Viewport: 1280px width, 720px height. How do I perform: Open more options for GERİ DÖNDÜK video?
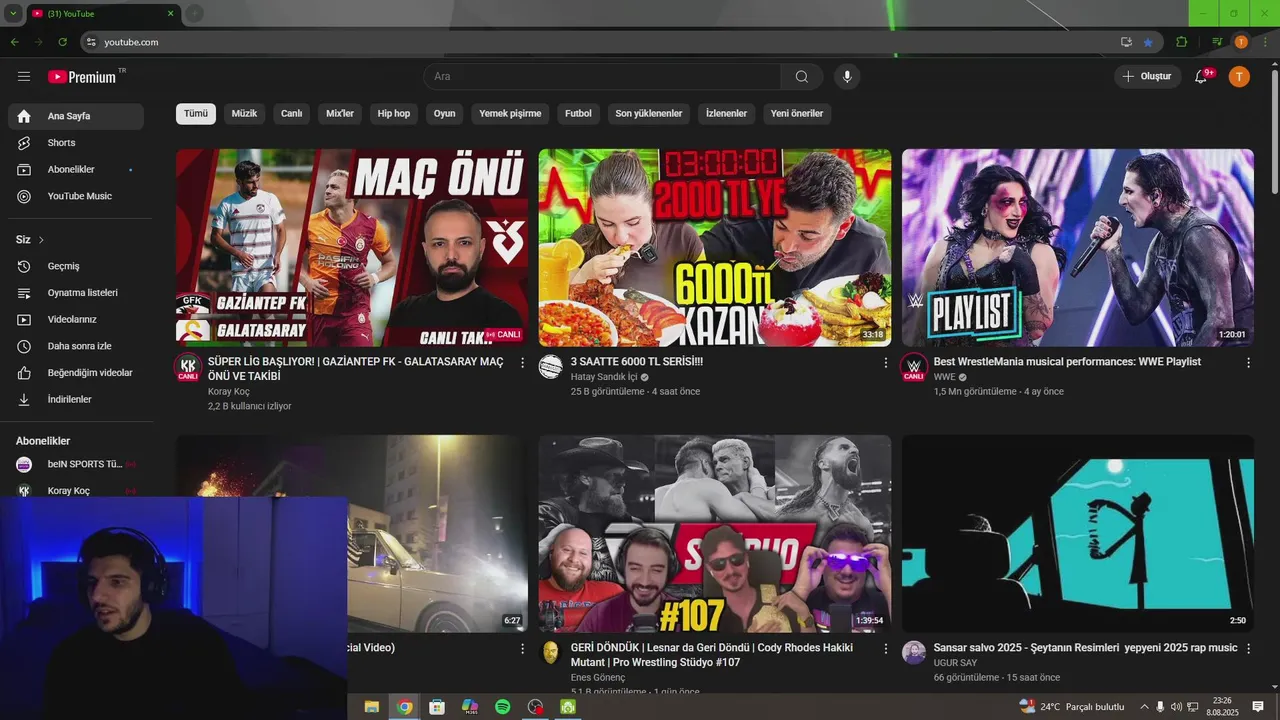(x=885, y=649)
